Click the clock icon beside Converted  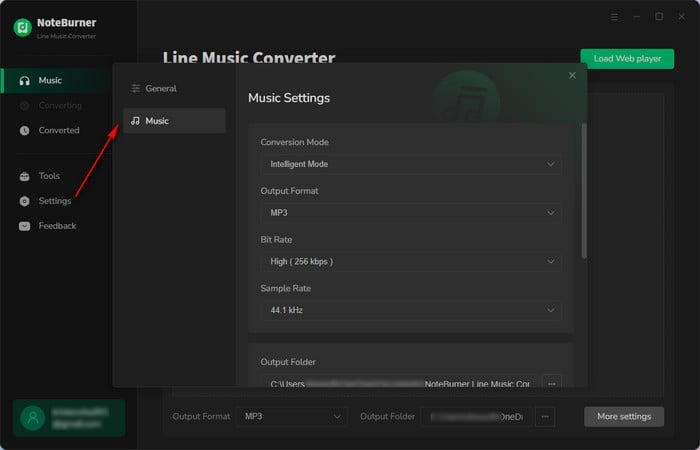(x=25, y=130)
